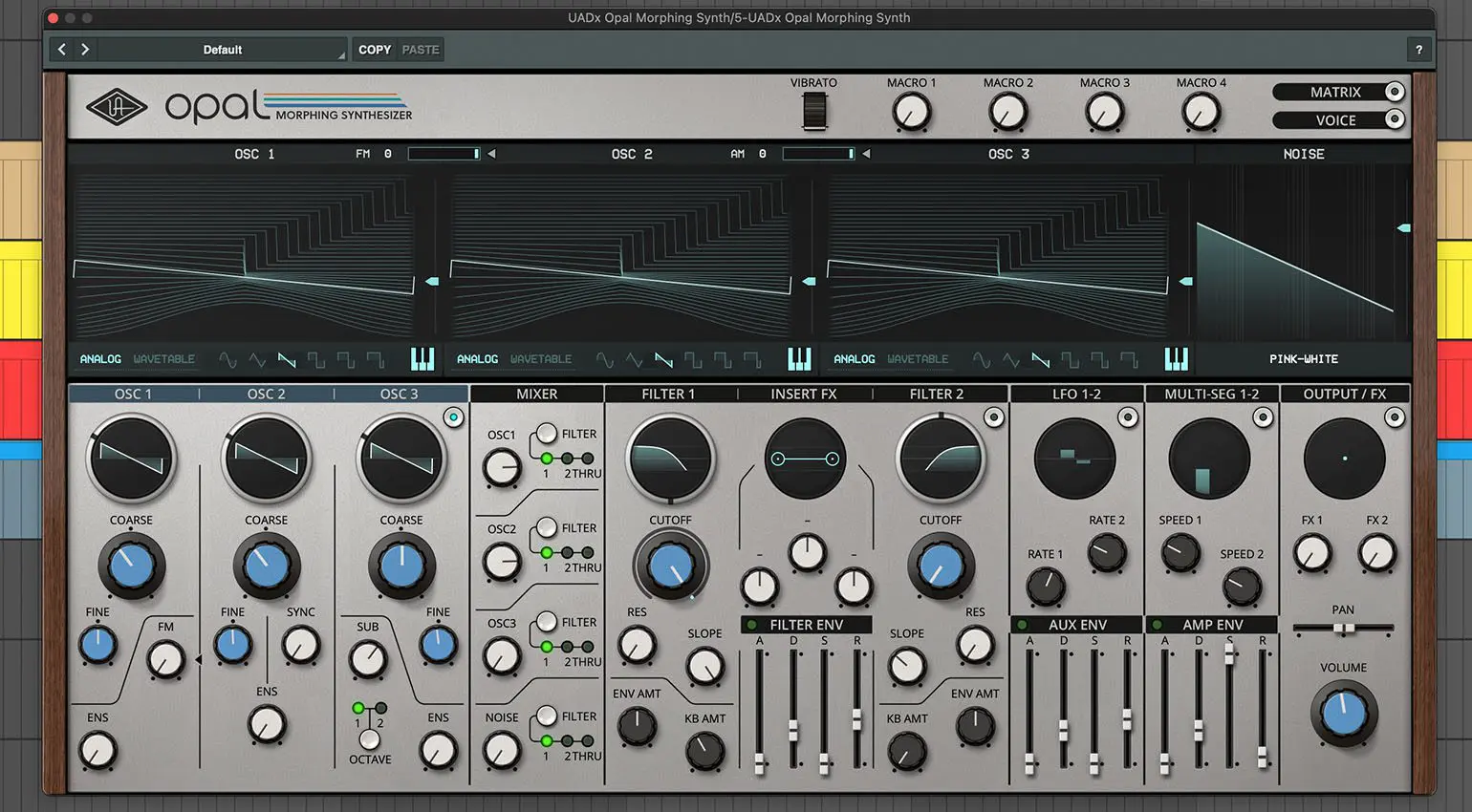Open the VOICE panel
The height and width of the screenshot is (812, 1472).
coord(1336,119)
